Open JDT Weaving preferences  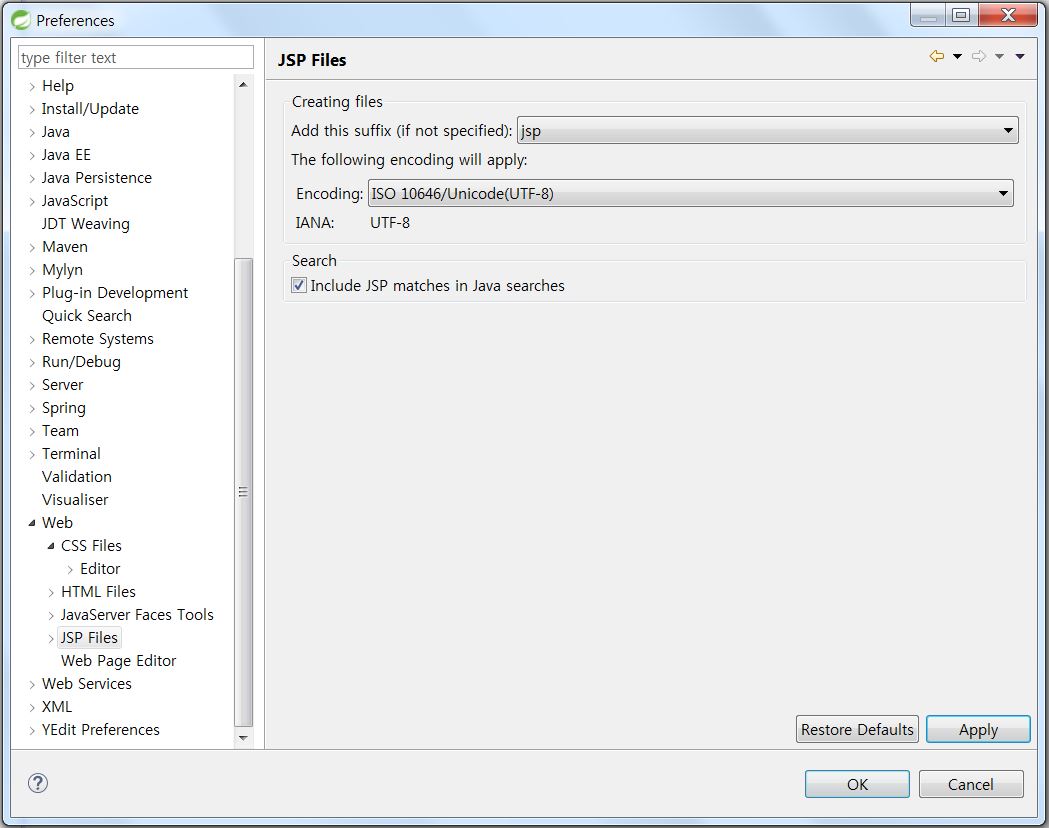pos(86,223)
